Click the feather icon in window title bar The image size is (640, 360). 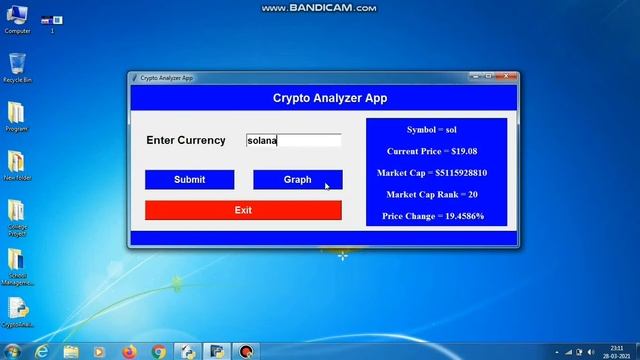click(x=134, y=78)
